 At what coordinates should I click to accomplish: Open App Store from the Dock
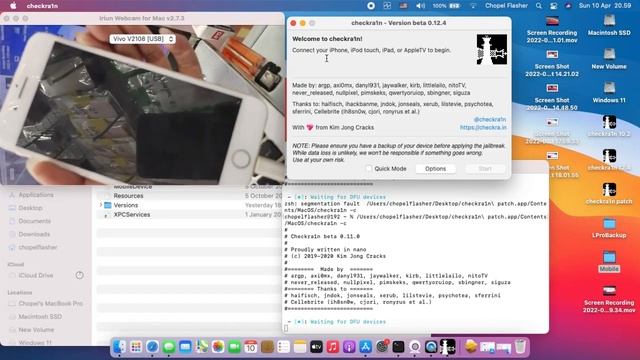click(365, 347)
